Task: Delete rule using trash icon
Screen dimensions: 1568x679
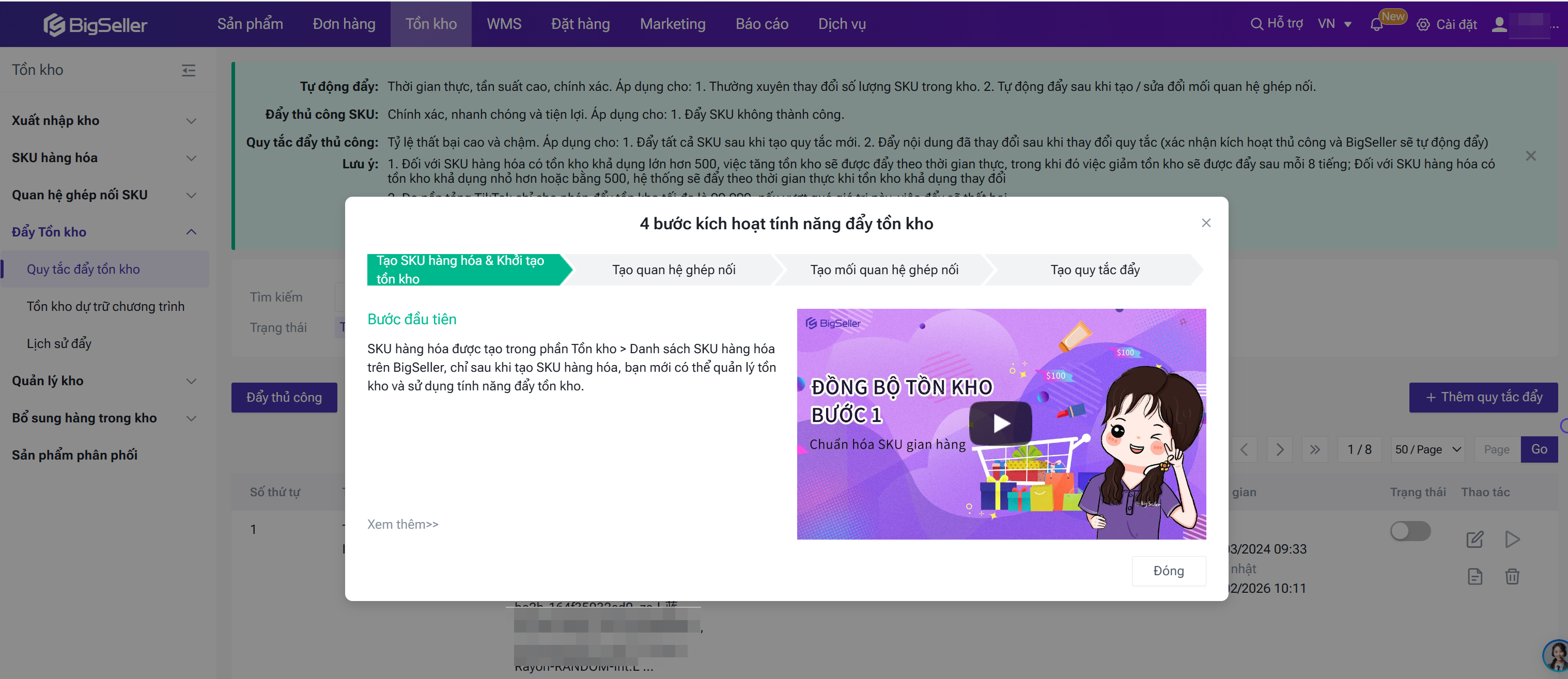Action: (x=1512, y=576)
